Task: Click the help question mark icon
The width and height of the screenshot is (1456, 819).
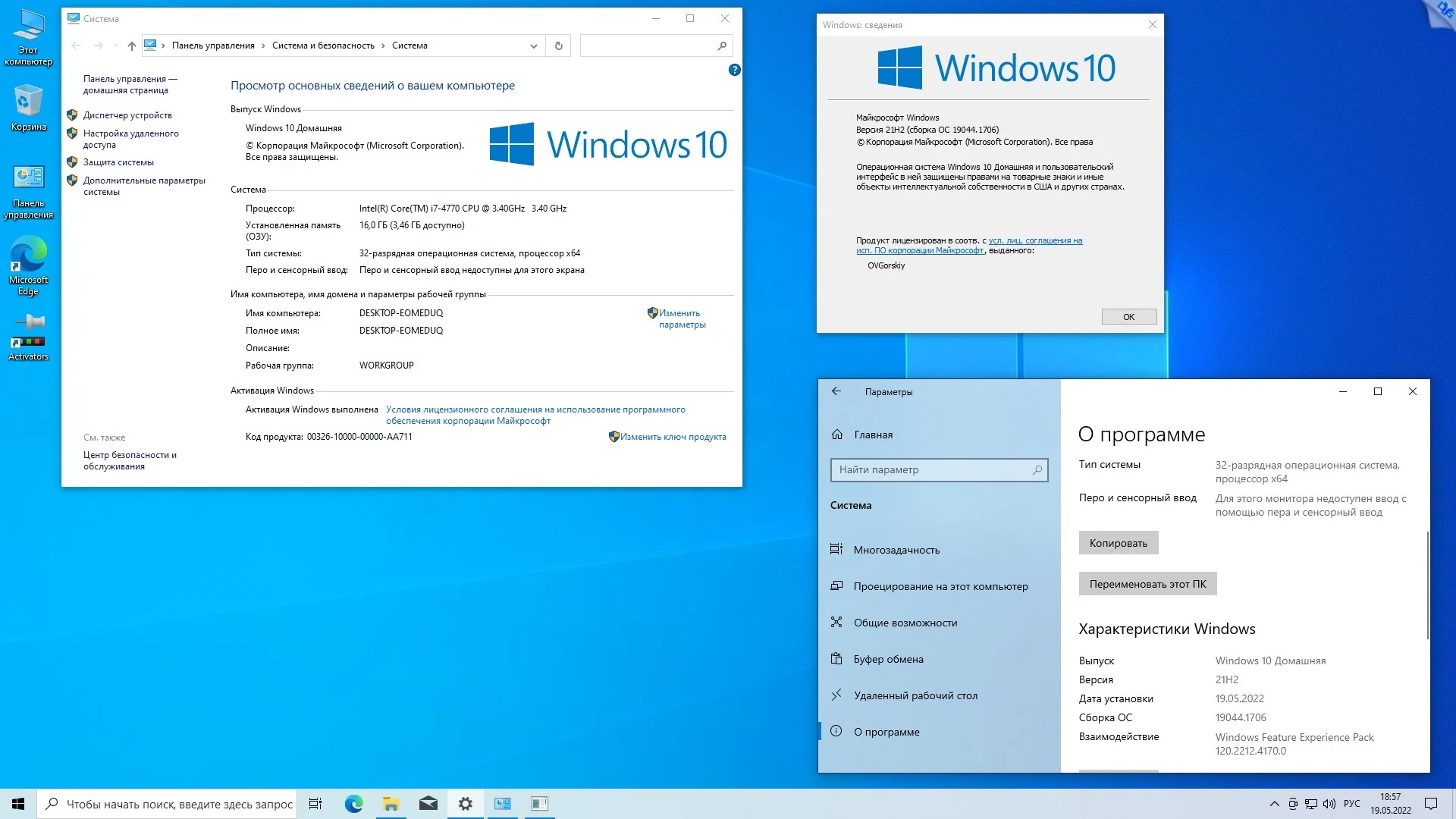Action: 734,70
